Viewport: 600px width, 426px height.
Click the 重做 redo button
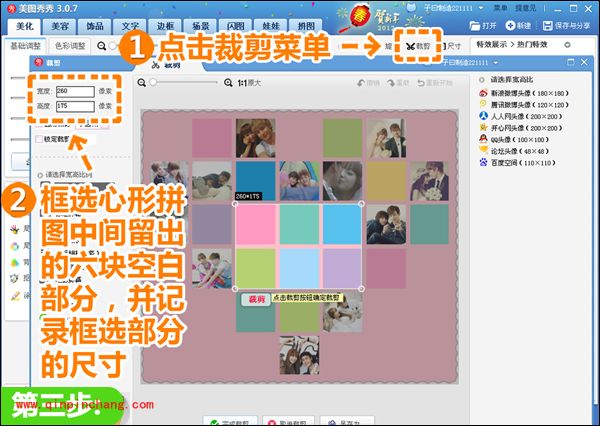(x=398, y=83)
